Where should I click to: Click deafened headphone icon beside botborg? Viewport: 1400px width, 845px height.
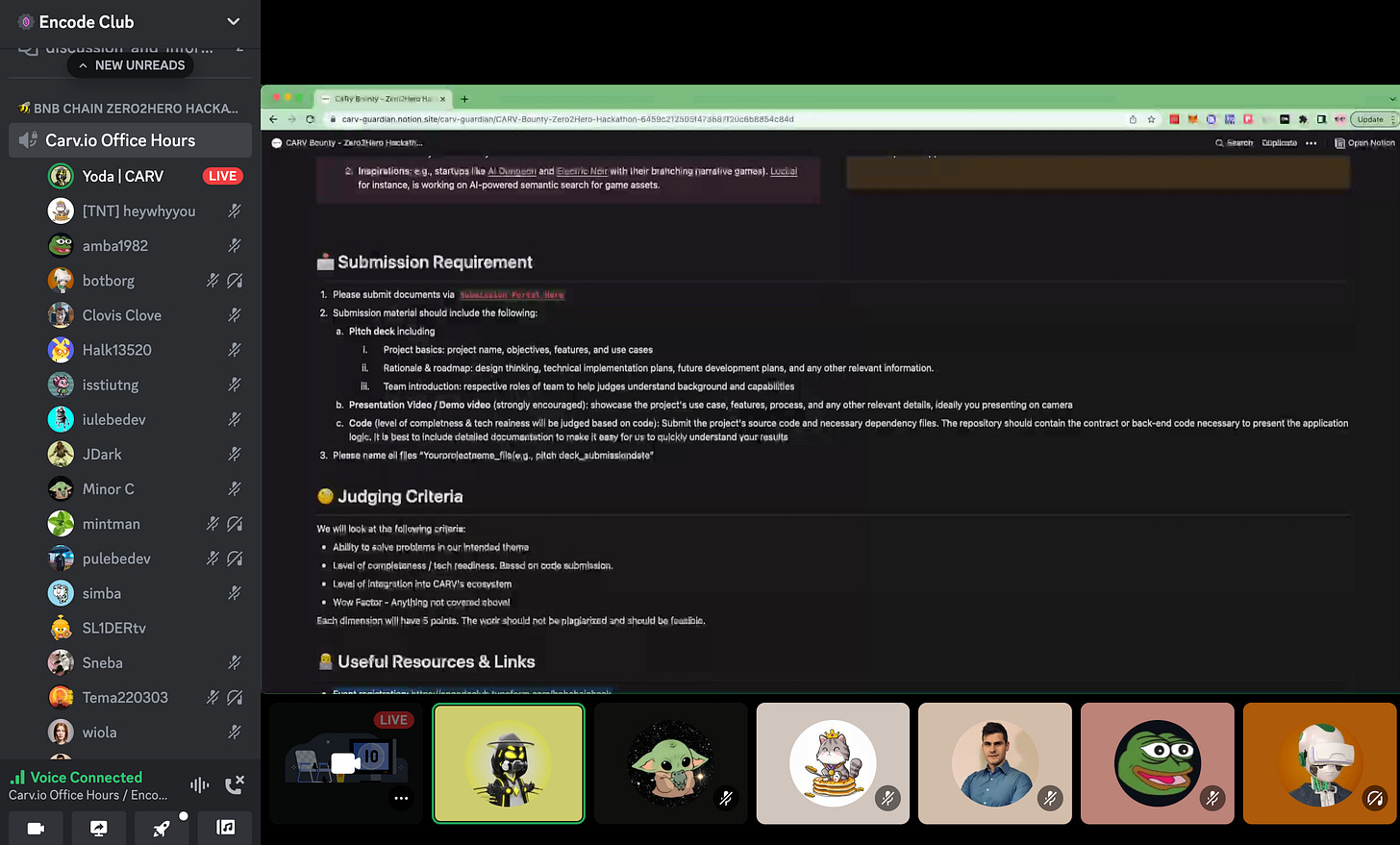[x=234, y=281]
